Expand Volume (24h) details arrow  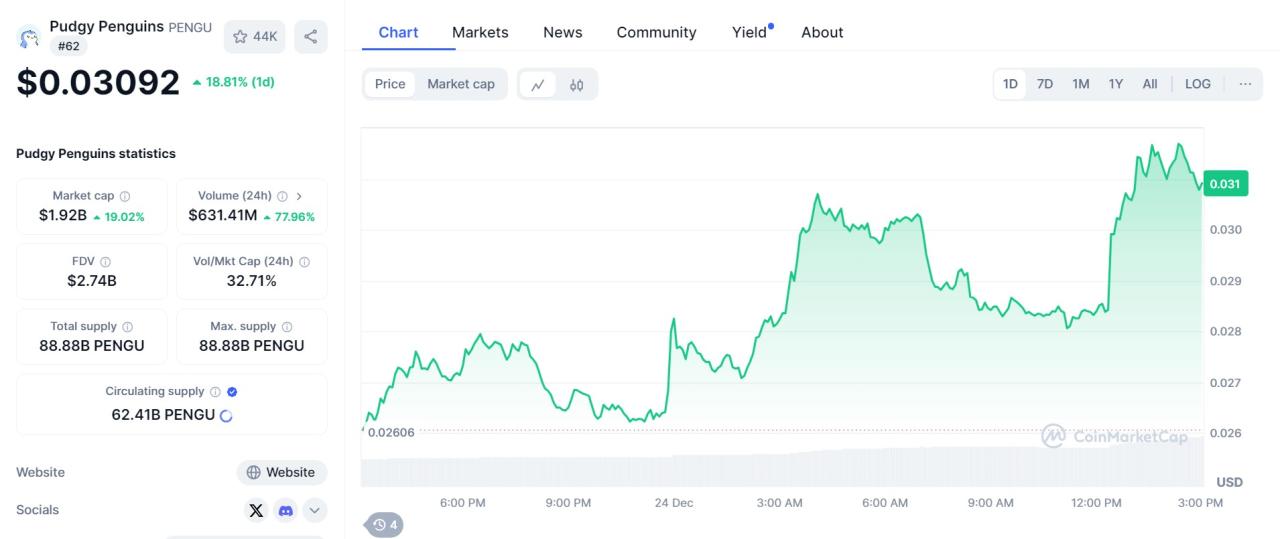[x=299, y=196]
